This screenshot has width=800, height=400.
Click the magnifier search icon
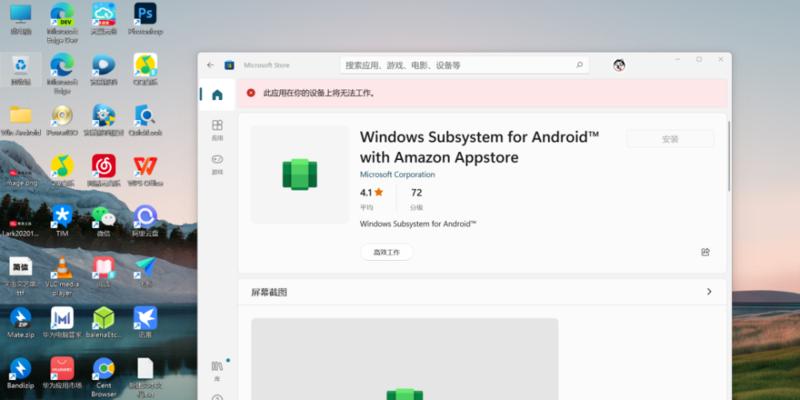580,65
